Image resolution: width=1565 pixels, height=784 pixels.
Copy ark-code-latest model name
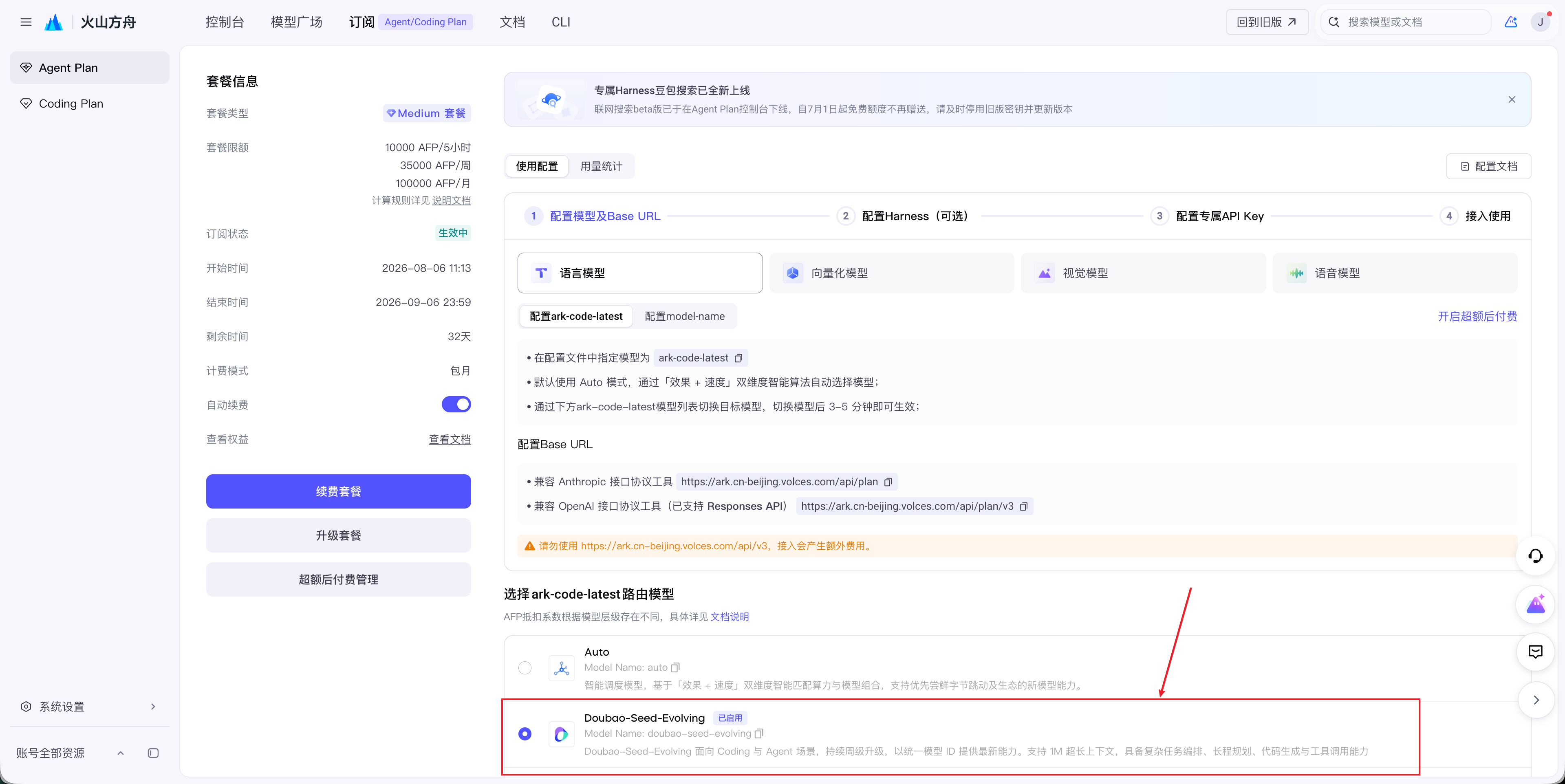pyautogui.click(x=738, y=358)
